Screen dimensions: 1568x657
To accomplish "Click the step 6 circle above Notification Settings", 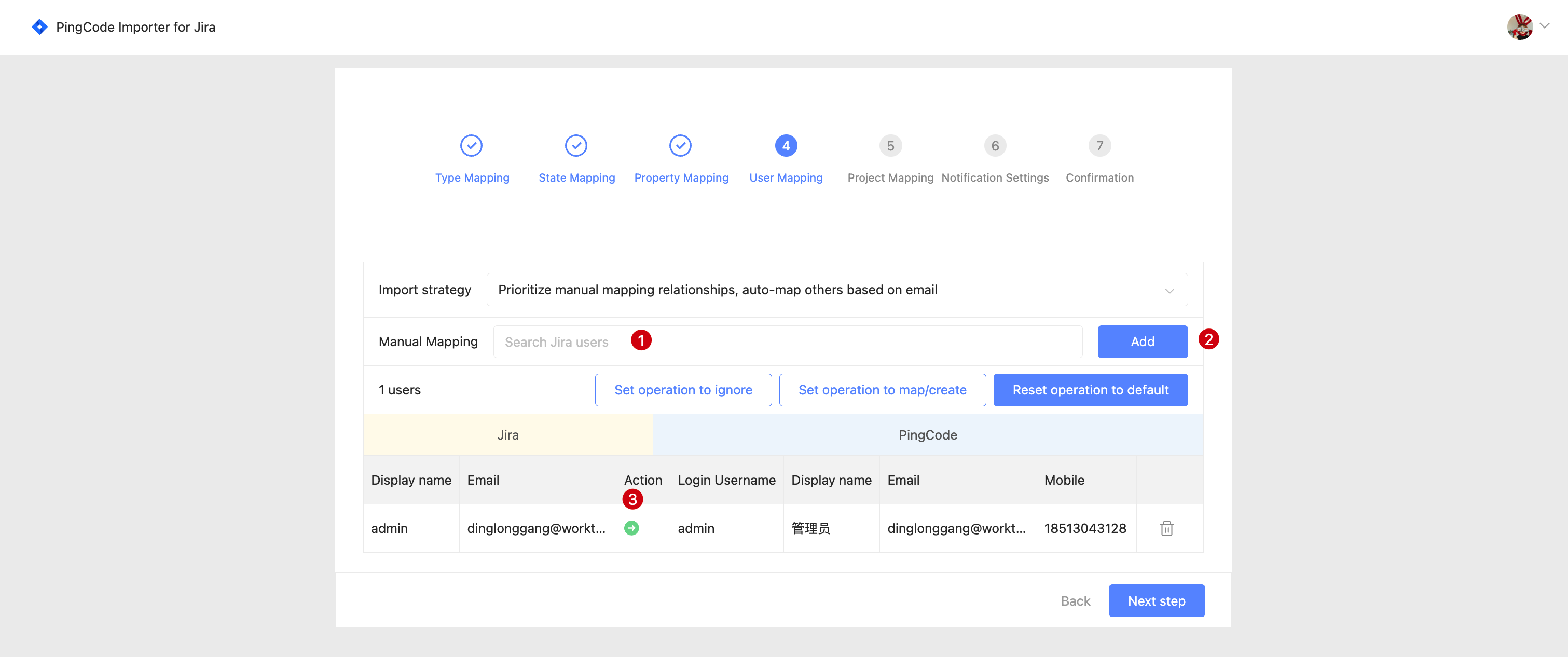I will pyautogui.click(x=995, y=145).
